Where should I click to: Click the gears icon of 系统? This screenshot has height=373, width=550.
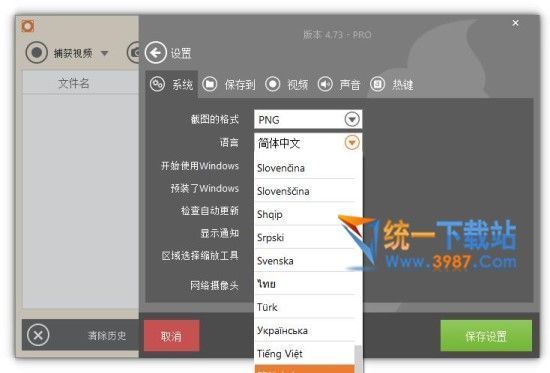[157, 84]
